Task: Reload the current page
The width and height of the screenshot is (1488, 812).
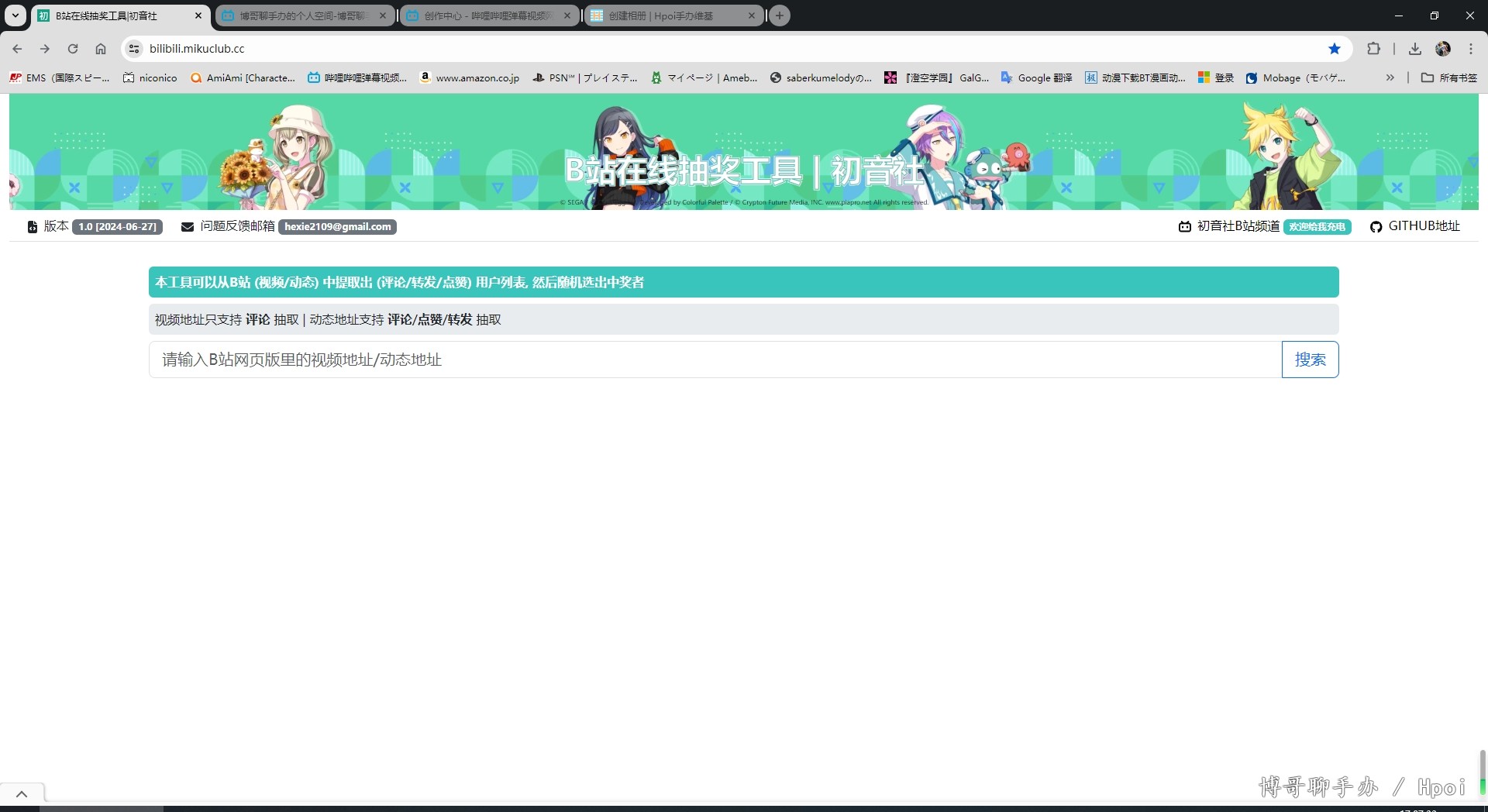Action: point(73,49)
